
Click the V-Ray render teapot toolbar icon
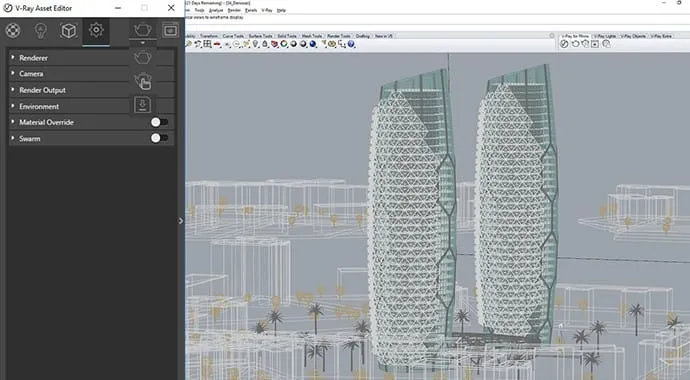pos(575,44)
